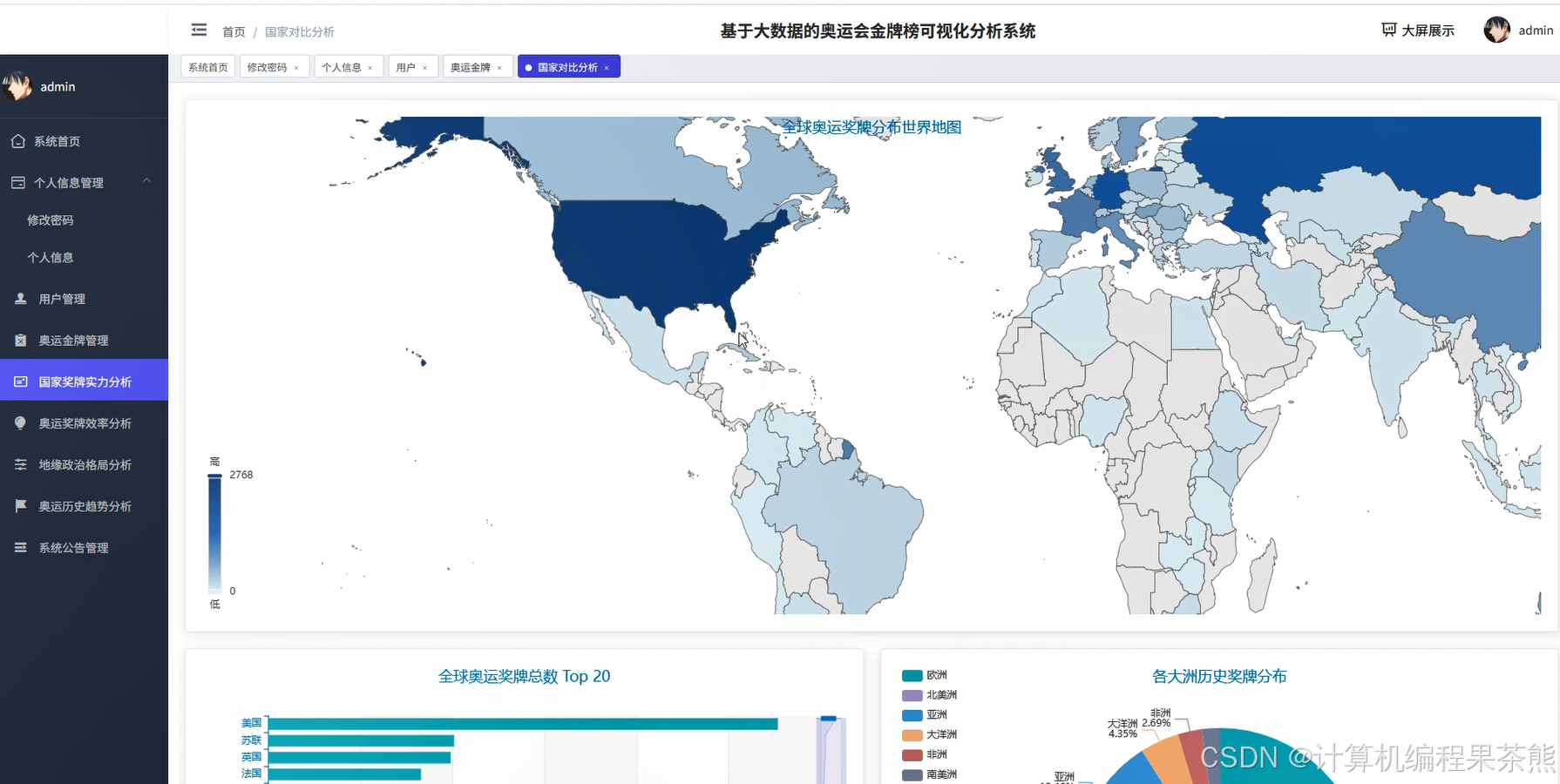
Task: Click the 英国 bar in the Top 20 chart
Action: 359,757
